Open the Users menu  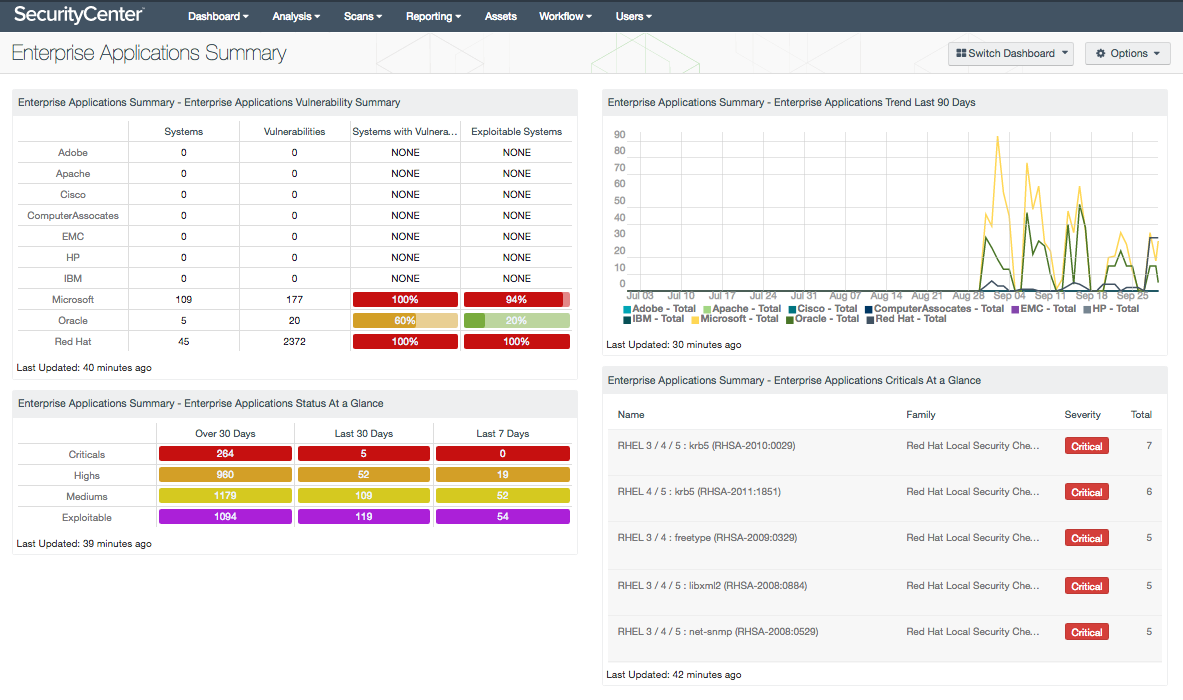coord(633,16)
